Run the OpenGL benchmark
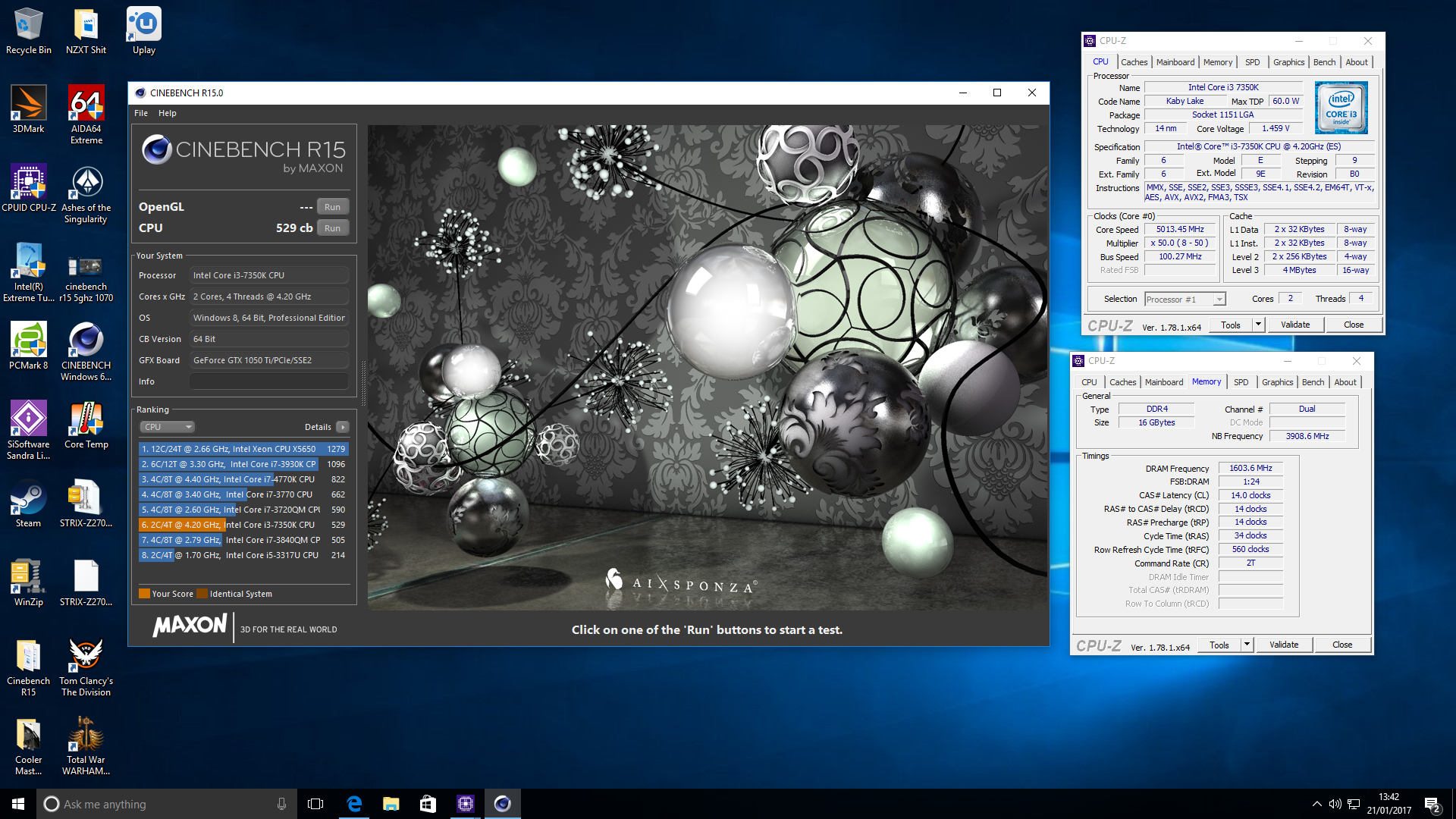 [333, 207]
